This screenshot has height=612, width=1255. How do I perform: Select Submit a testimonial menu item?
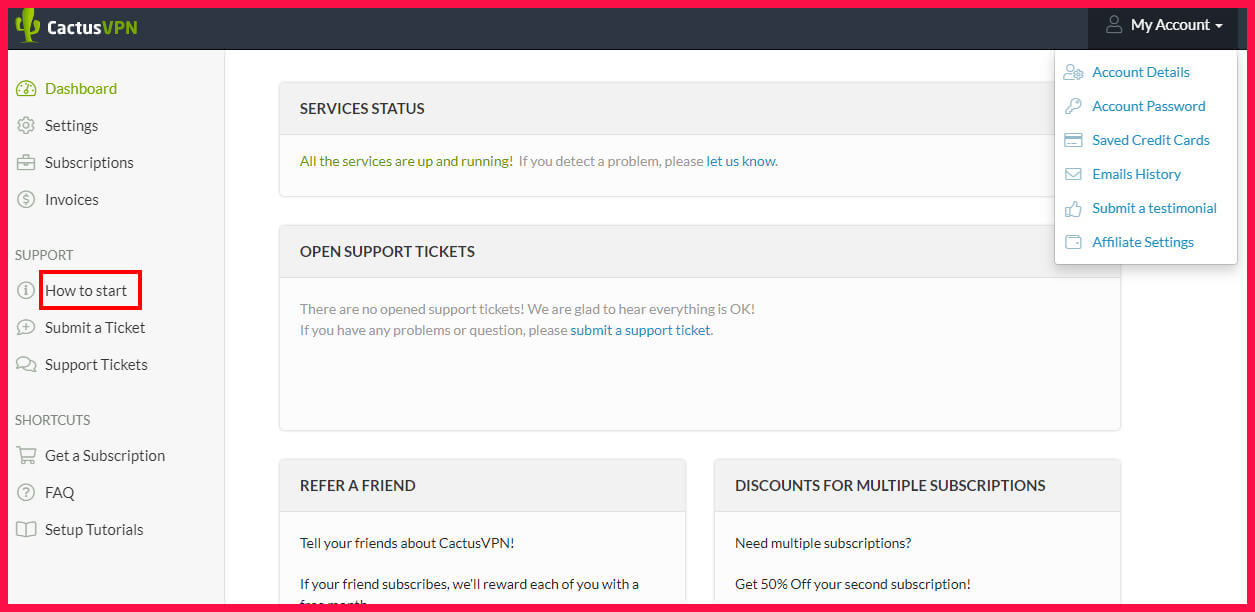pos(1154,208)
